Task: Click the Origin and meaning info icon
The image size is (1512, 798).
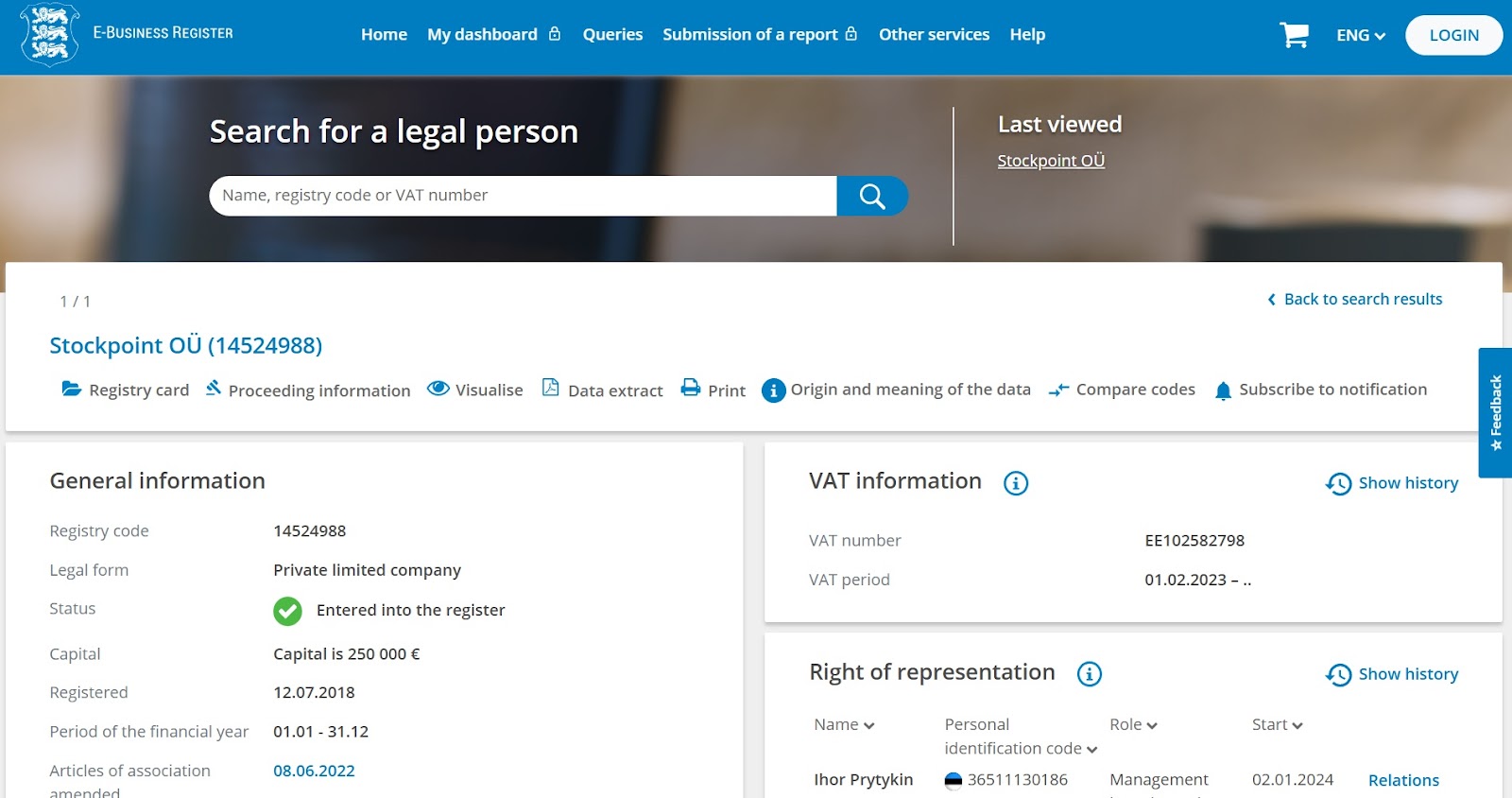Action: pyautogui.click(x=773, y=390)
